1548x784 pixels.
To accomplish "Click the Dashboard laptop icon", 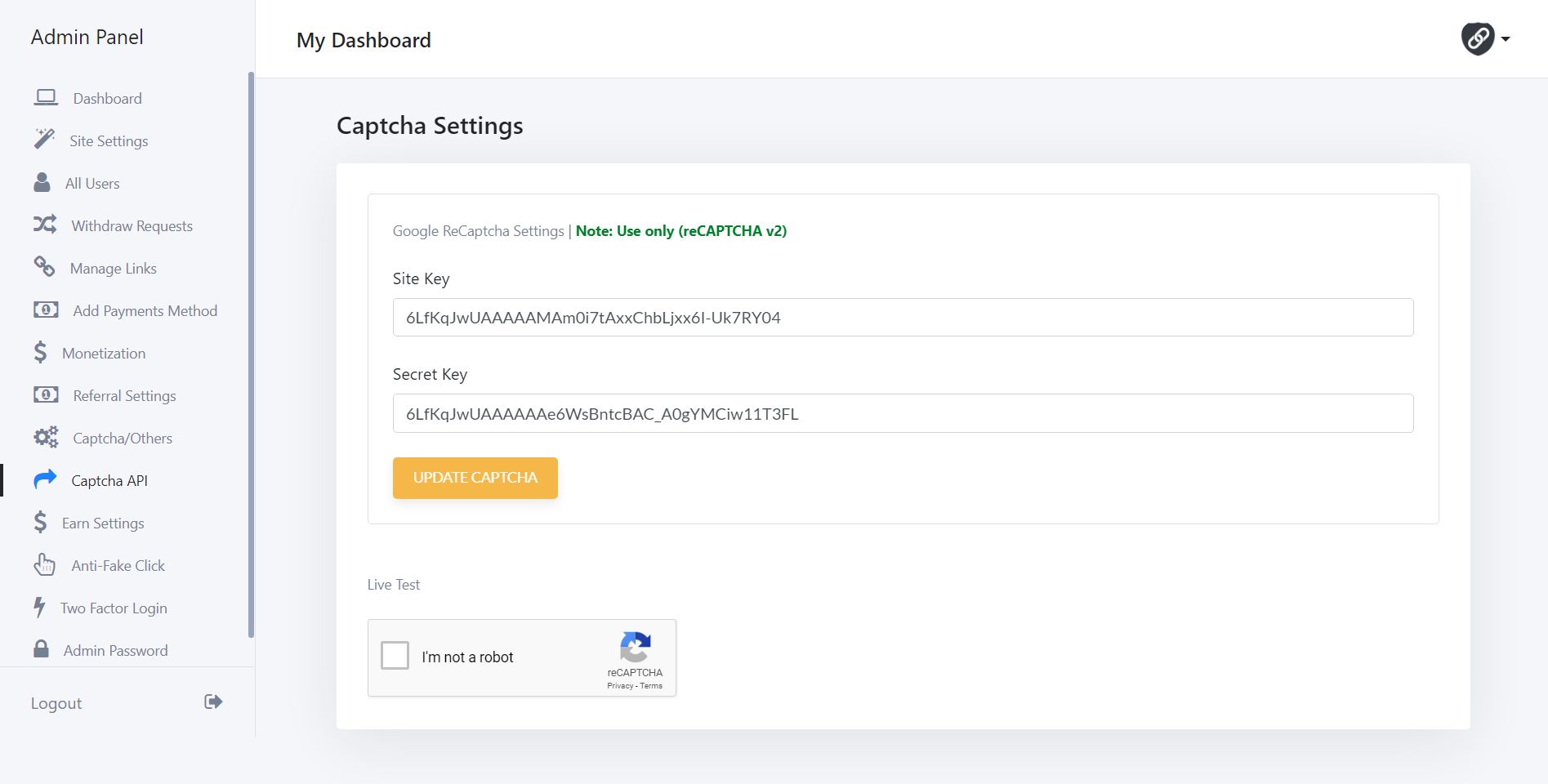I will pos(46,98).
